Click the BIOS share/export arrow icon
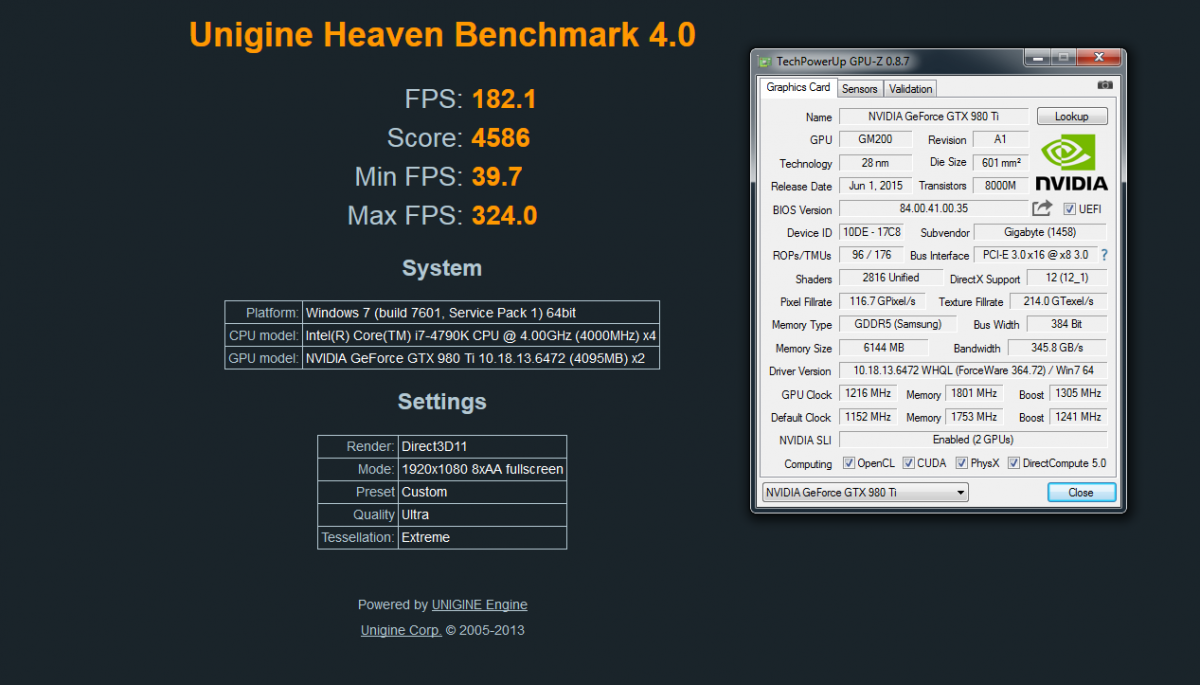The width and height of the screenshot is (1200, 685). pyautogui.click(x=1042, y=208)
